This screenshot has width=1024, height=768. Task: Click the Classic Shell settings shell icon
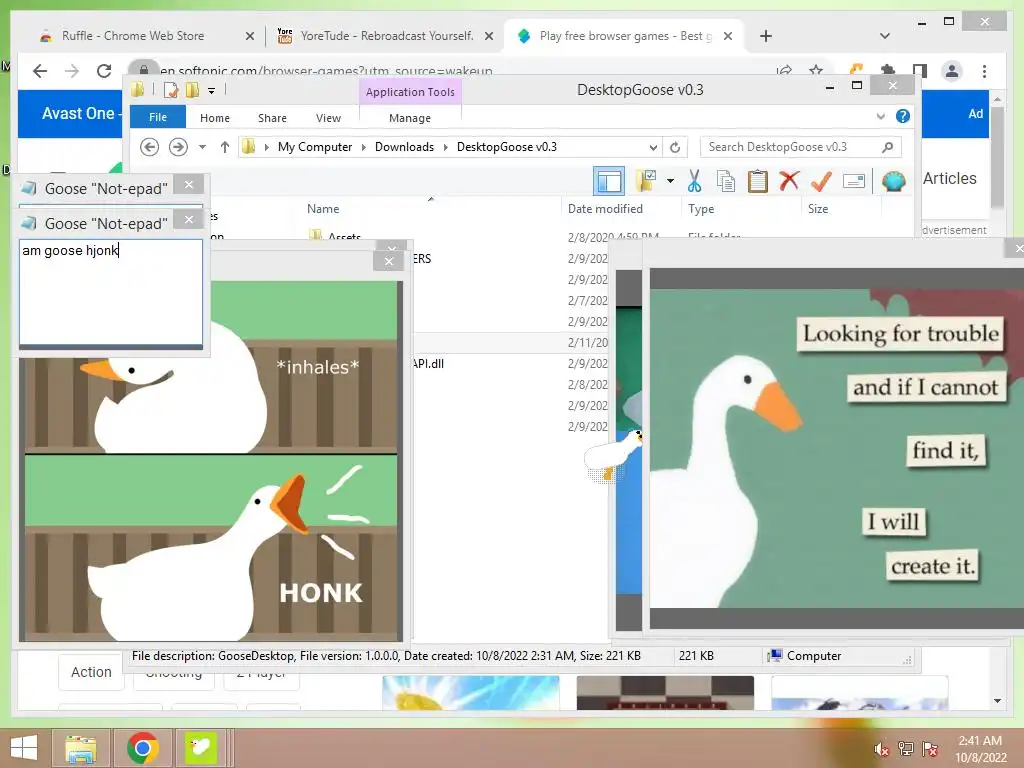coord(893,181)
